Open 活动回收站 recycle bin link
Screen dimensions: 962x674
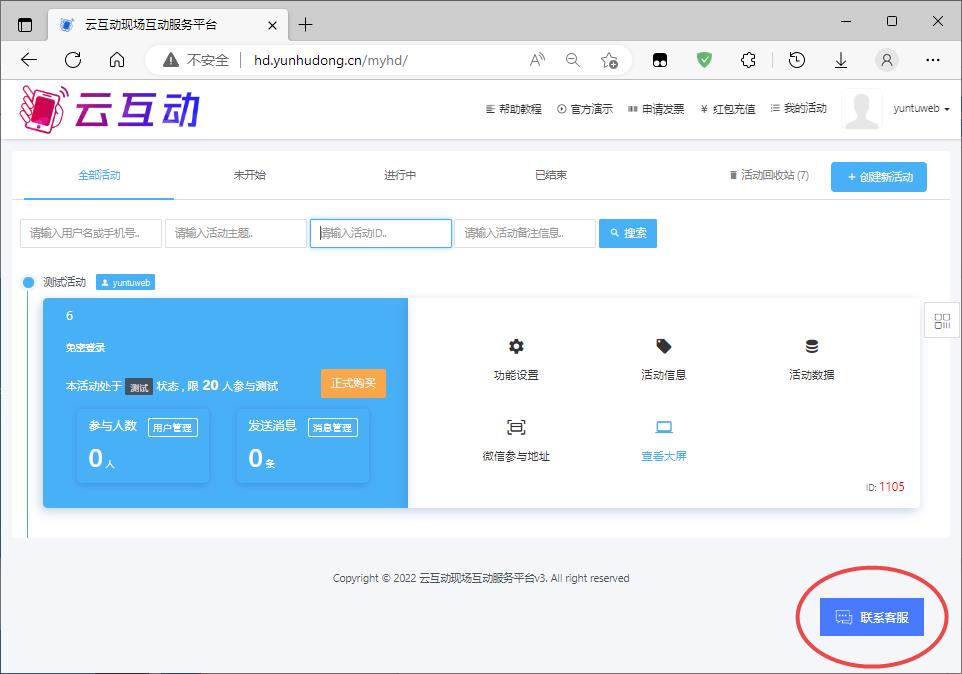[x=769, y=175]
